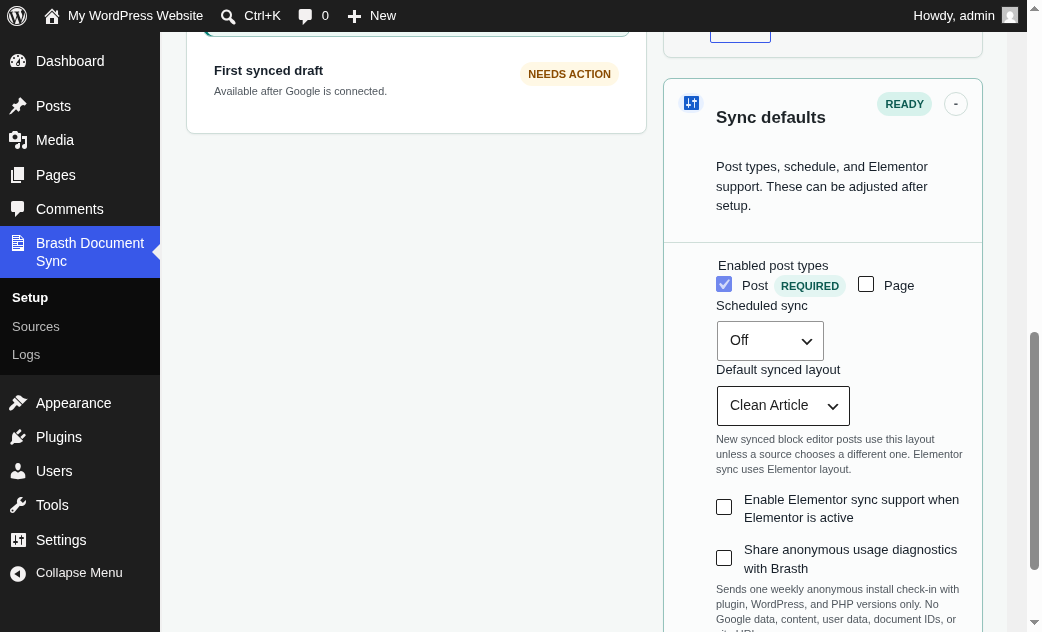Click the Default synced layout label
1042x632 pixels.
[x=778, y=369]
